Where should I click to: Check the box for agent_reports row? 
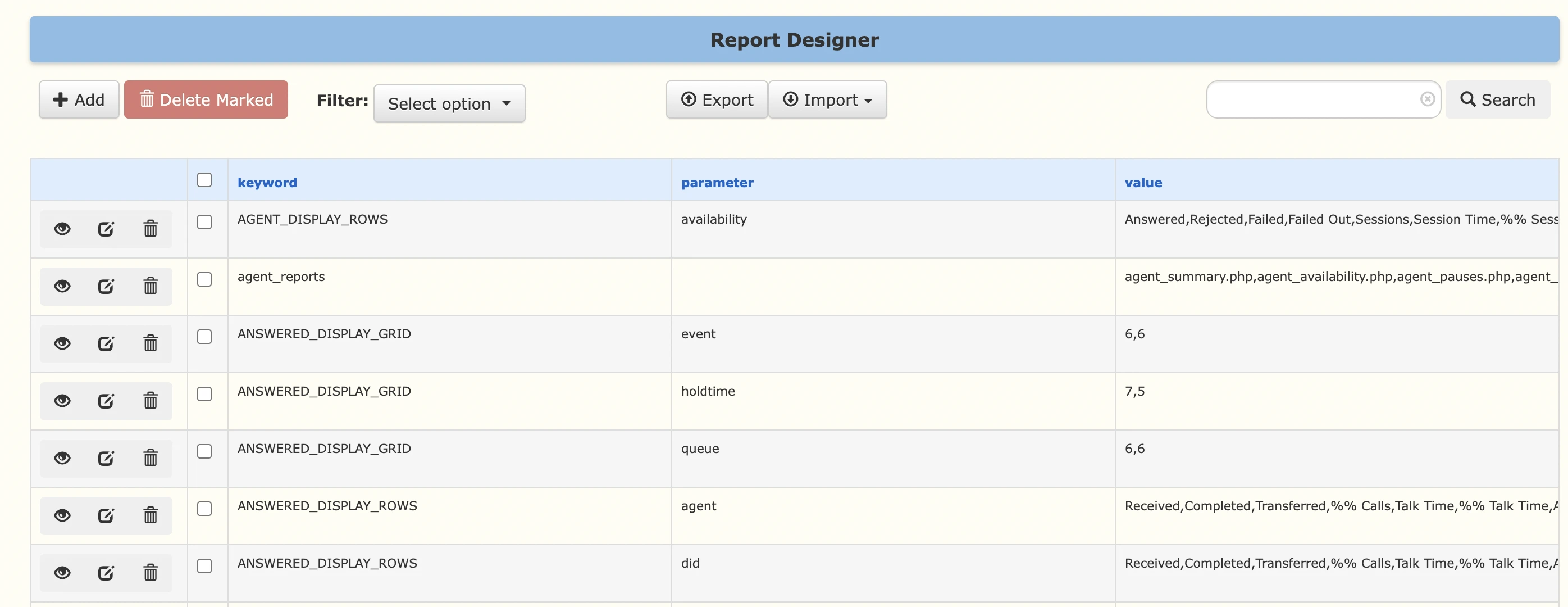[x=204, y=279]
